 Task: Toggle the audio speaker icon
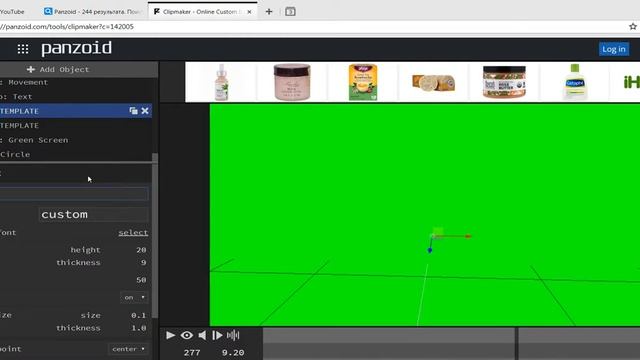202,335
